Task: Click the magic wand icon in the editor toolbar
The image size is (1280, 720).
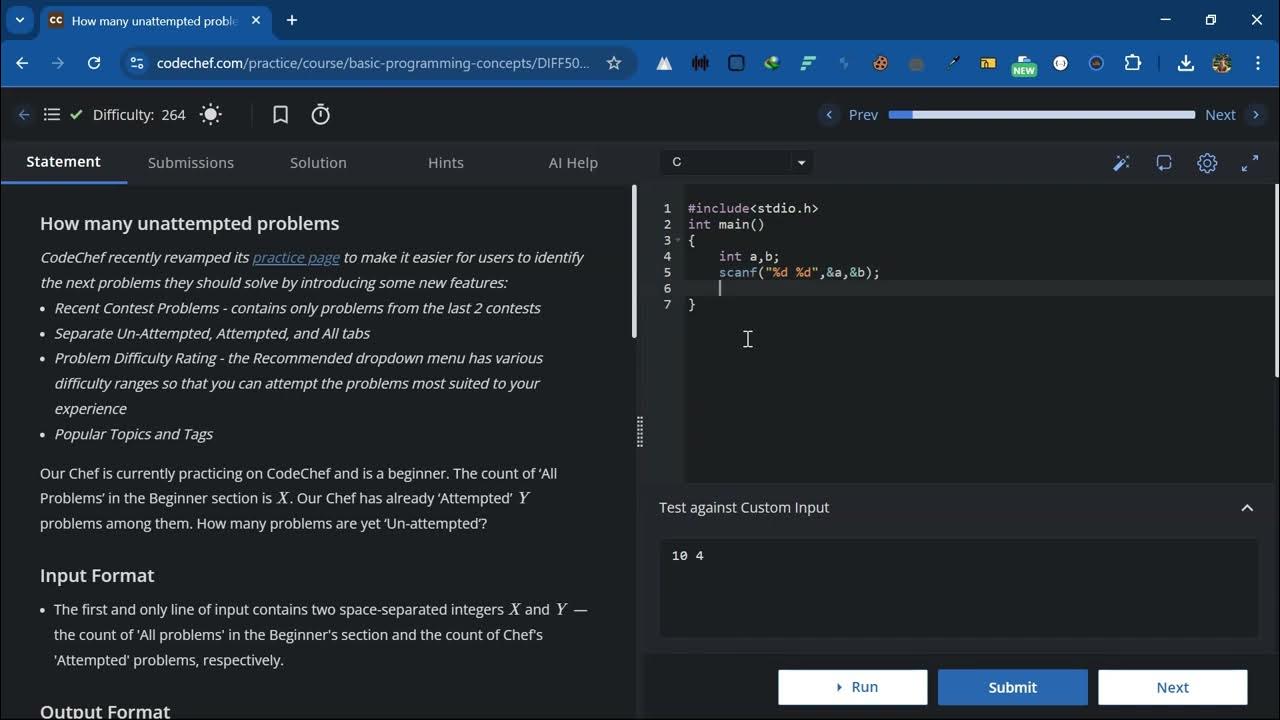Action: coord(1121,163)
